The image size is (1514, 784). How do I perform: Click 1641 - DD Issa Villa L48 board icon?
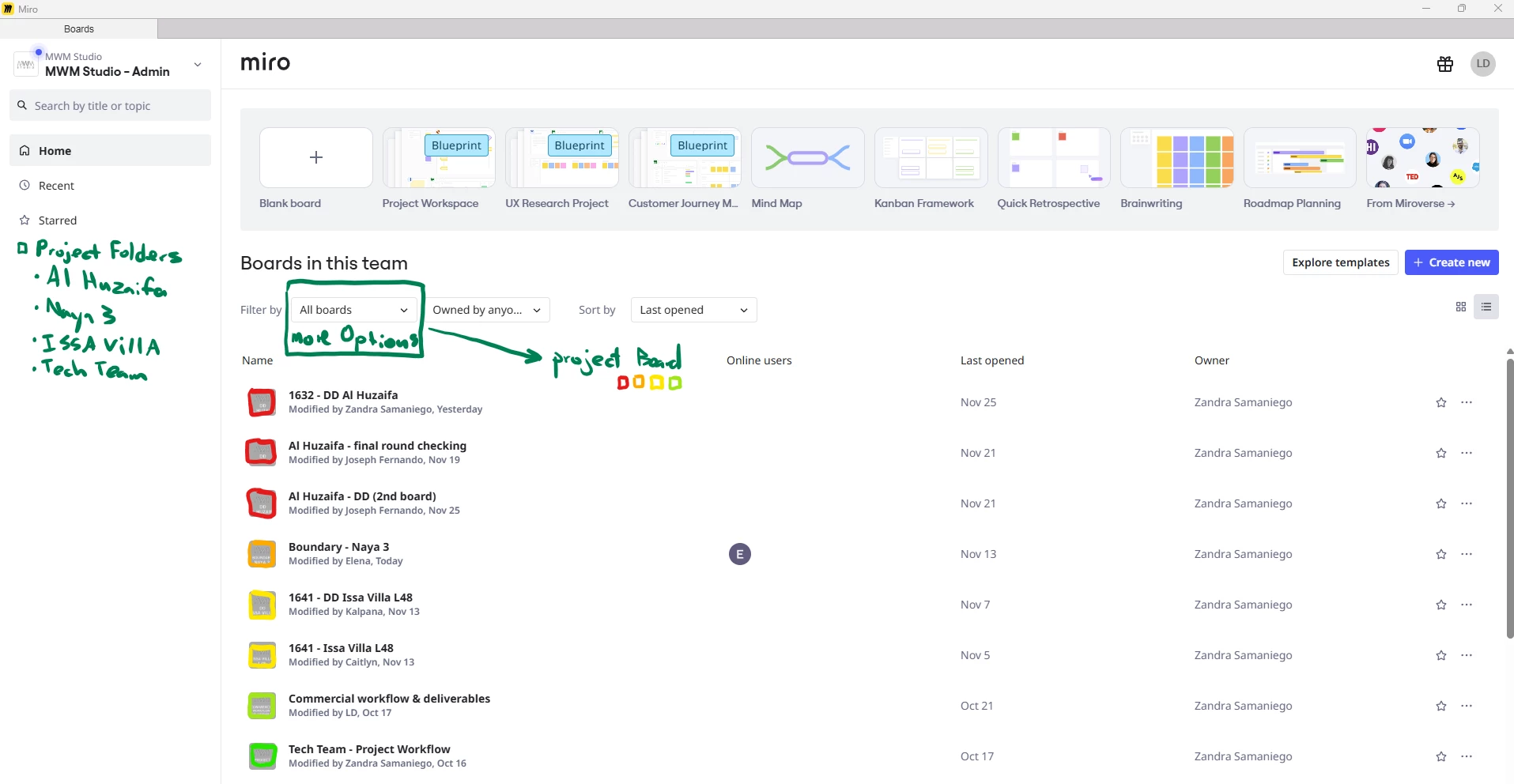pos(262,605)
